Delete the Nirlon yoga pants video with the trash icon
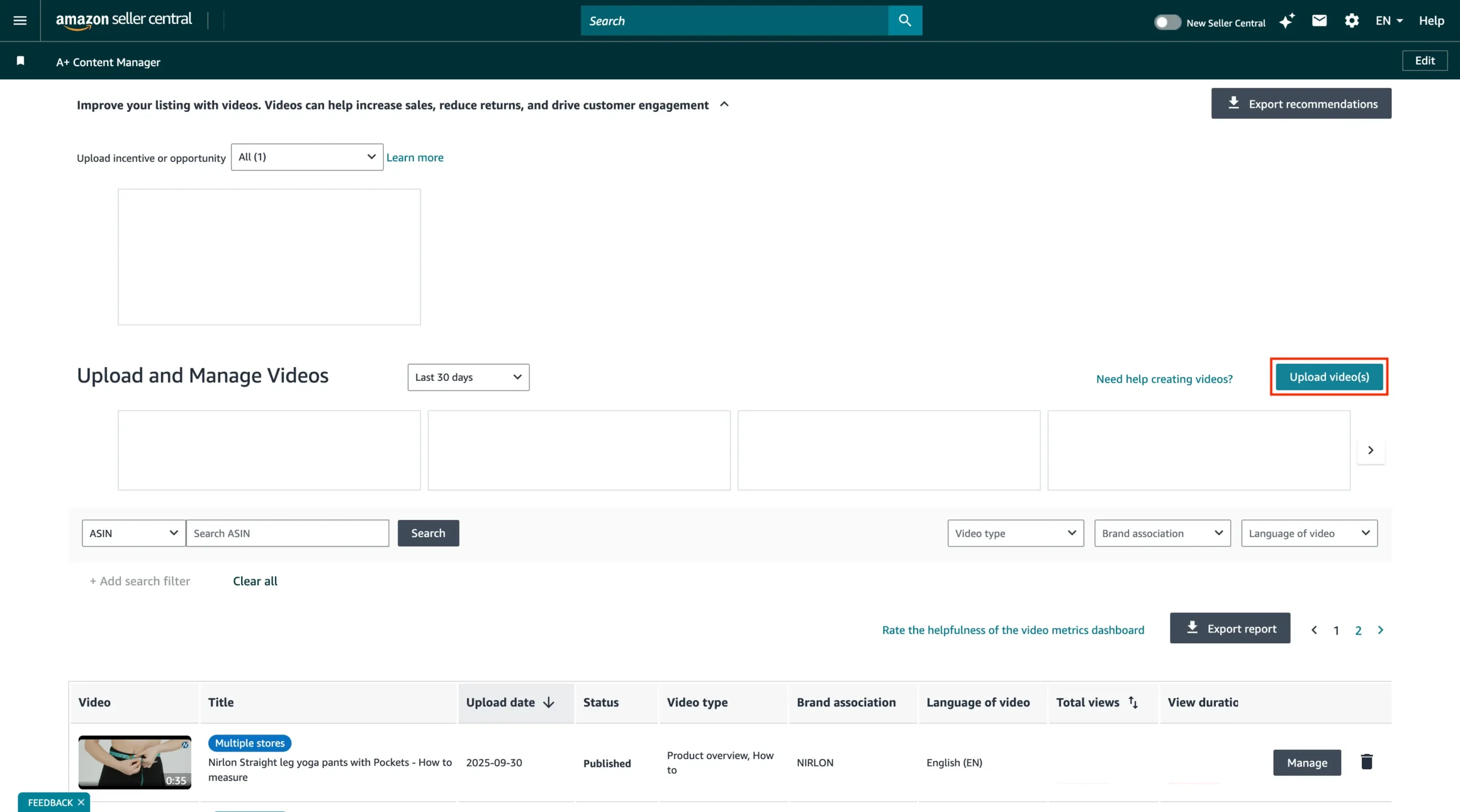 [1366, 762]
